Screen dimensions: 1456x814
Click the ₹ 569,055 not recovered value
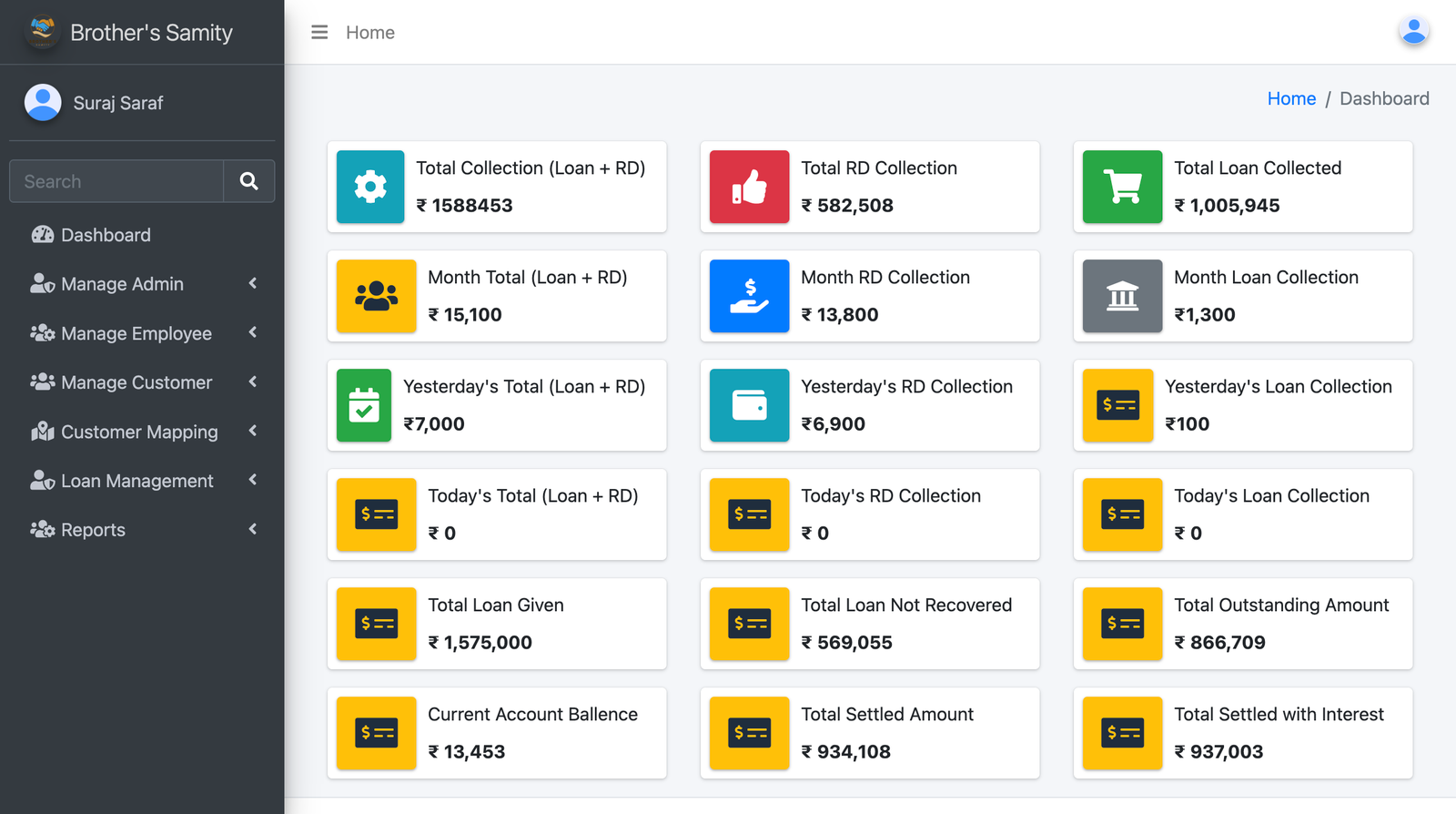pos(846,643)
